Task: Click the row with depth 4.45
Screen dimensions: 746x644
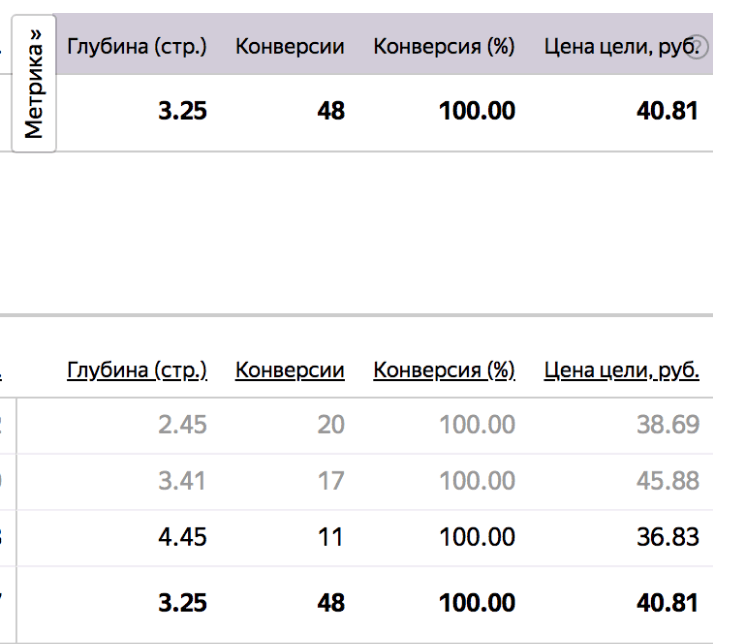Action: tap(365, 537)
